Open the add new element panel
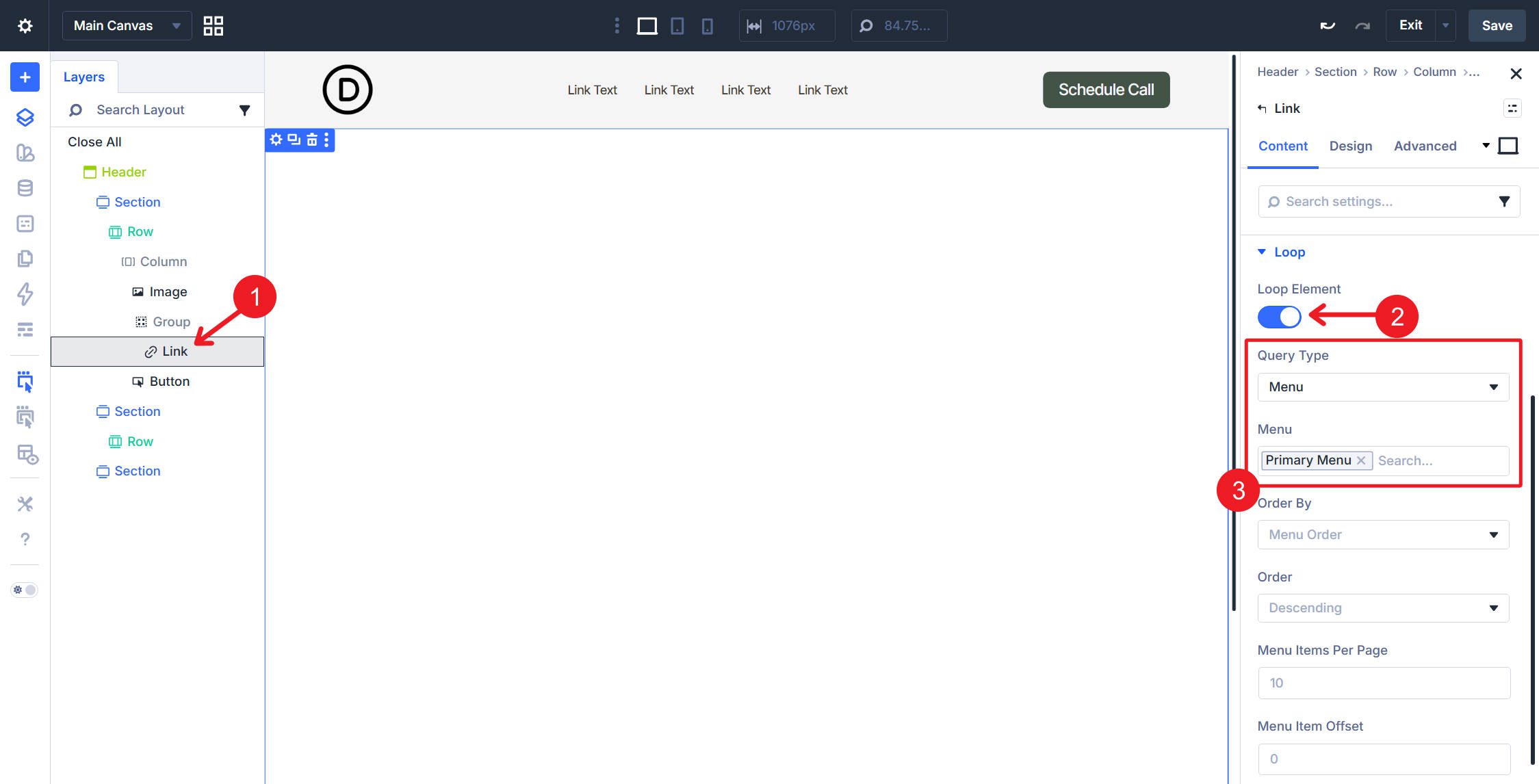1539x784 pixels. tap(24, 77)
